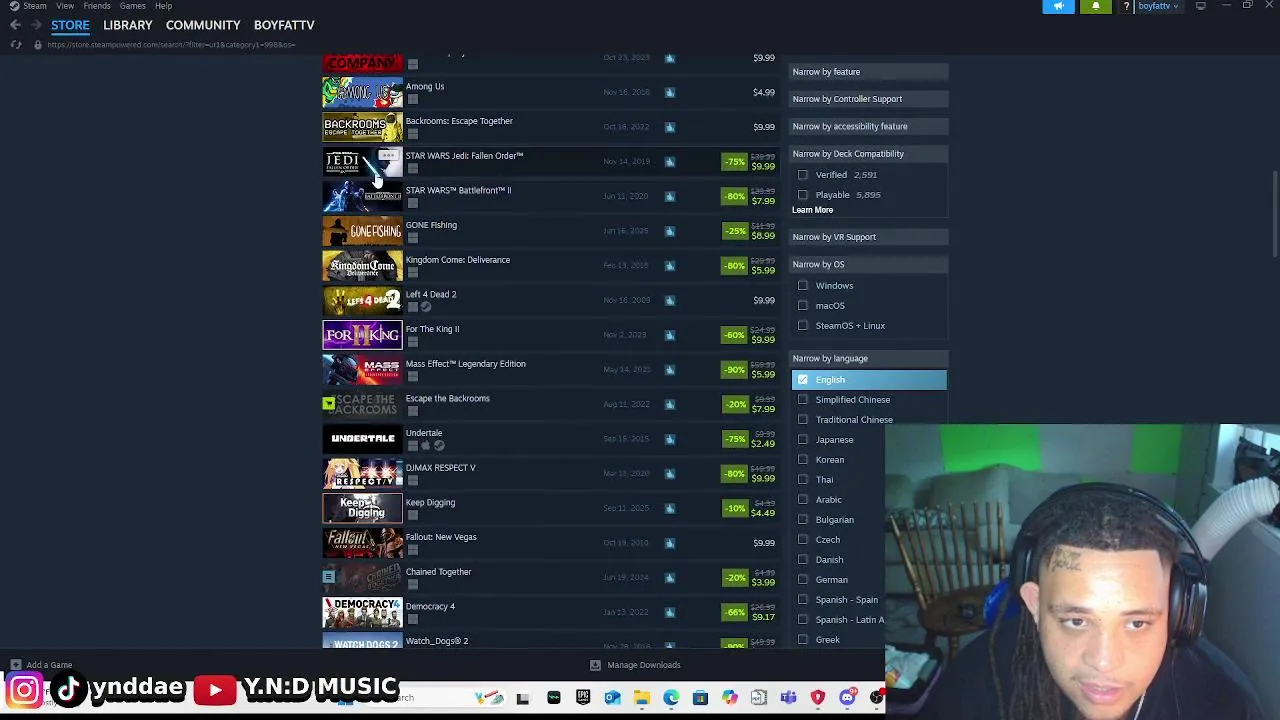Click the Kingdom Come: Deliverance thumbnail
1280x720 pixels.
coord(362,265)
